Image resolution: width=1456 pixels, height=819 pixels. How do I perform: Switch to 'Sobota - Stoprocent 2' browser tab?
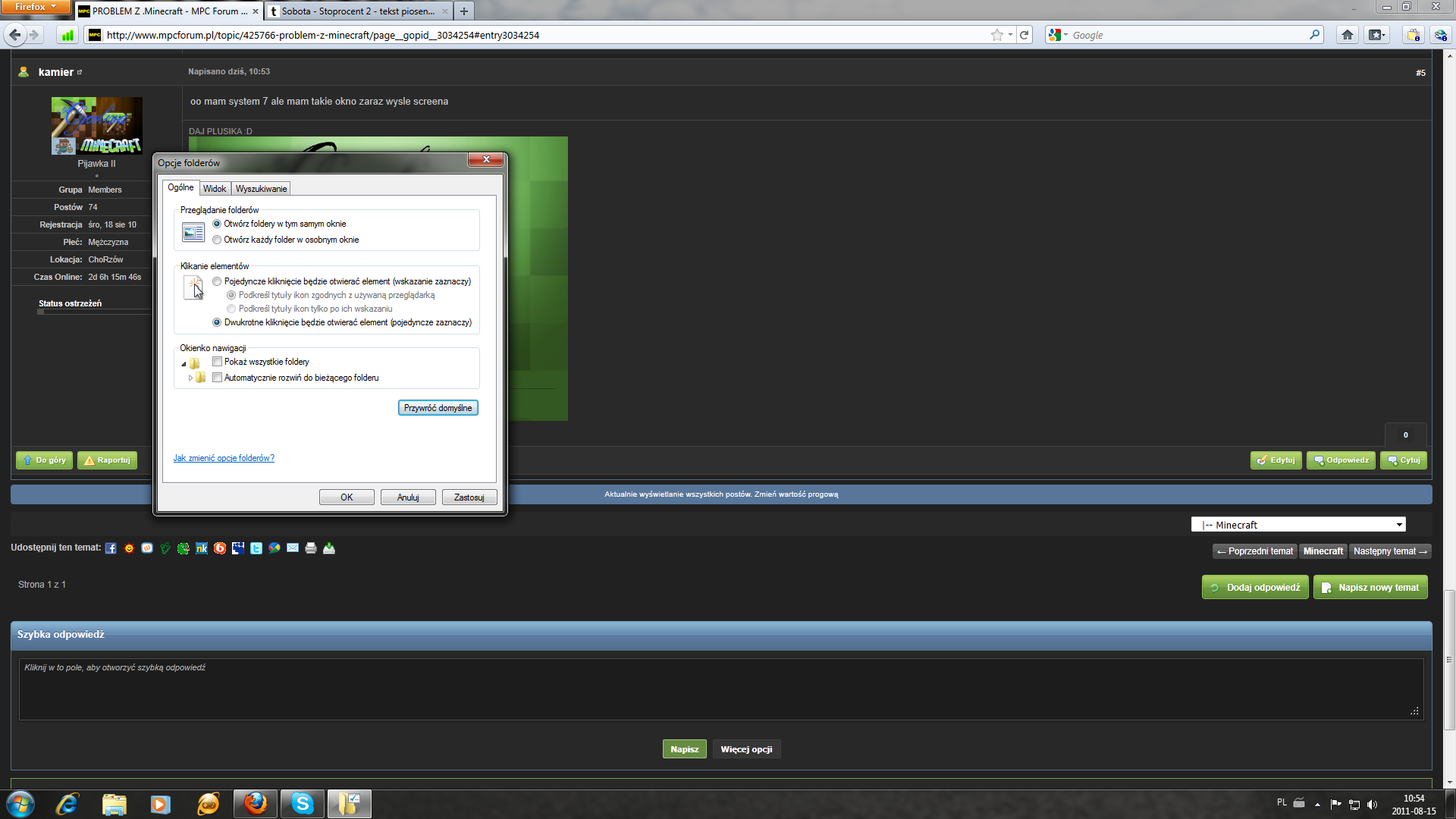(x=358, y=11)
